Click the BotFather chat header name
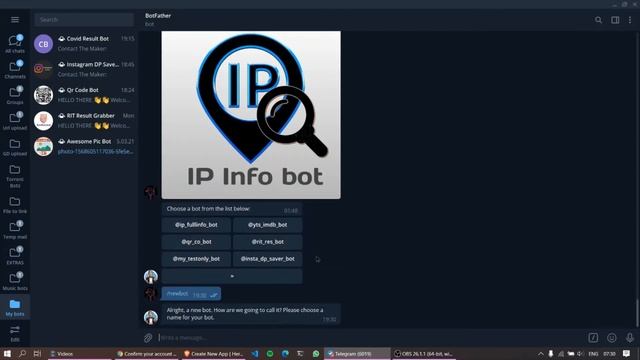The height and width of the screenshot is (360, 640). 158,16
